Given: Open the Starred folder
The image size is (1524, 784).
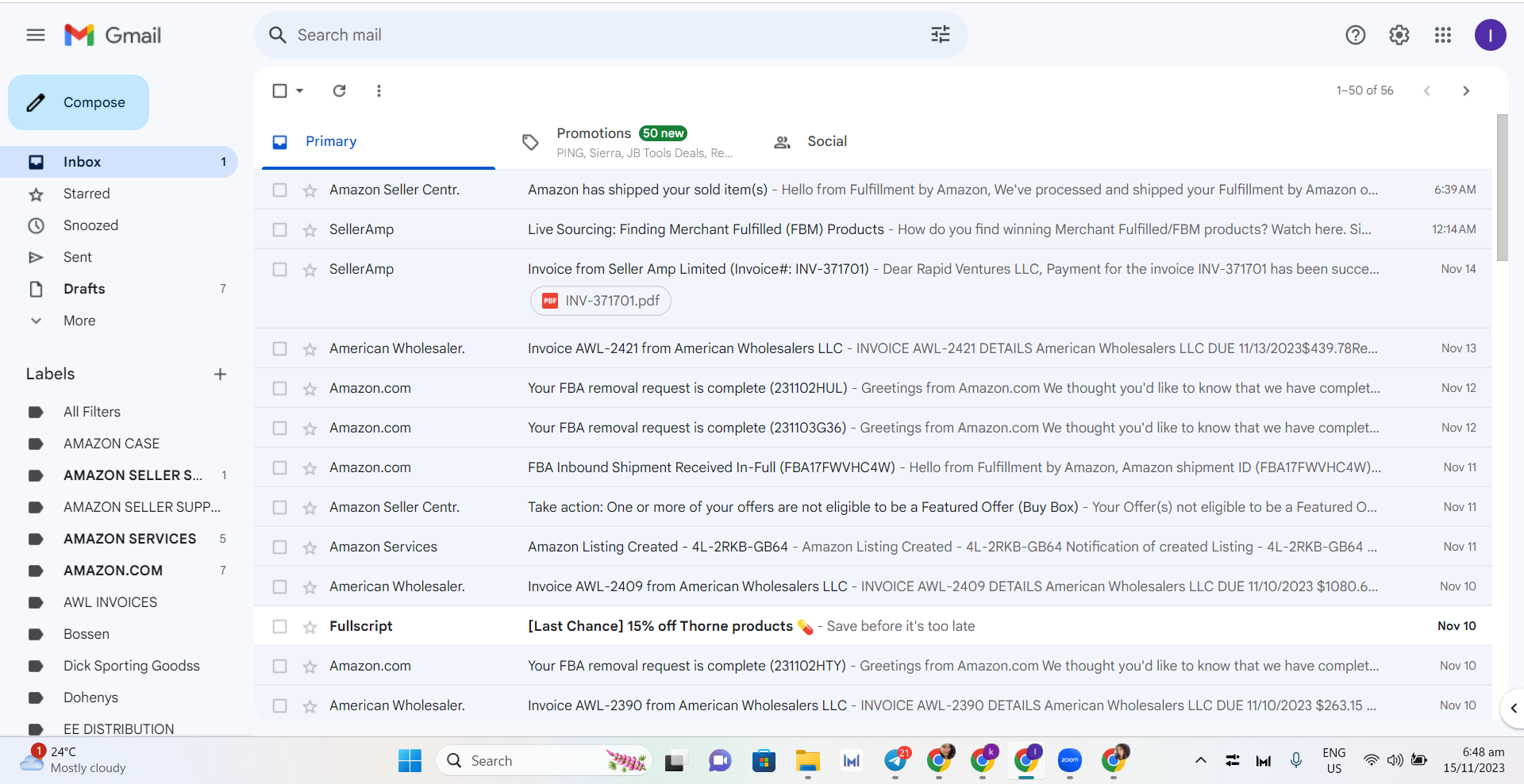Looking at the screenshot, I should tap(119, 194).
